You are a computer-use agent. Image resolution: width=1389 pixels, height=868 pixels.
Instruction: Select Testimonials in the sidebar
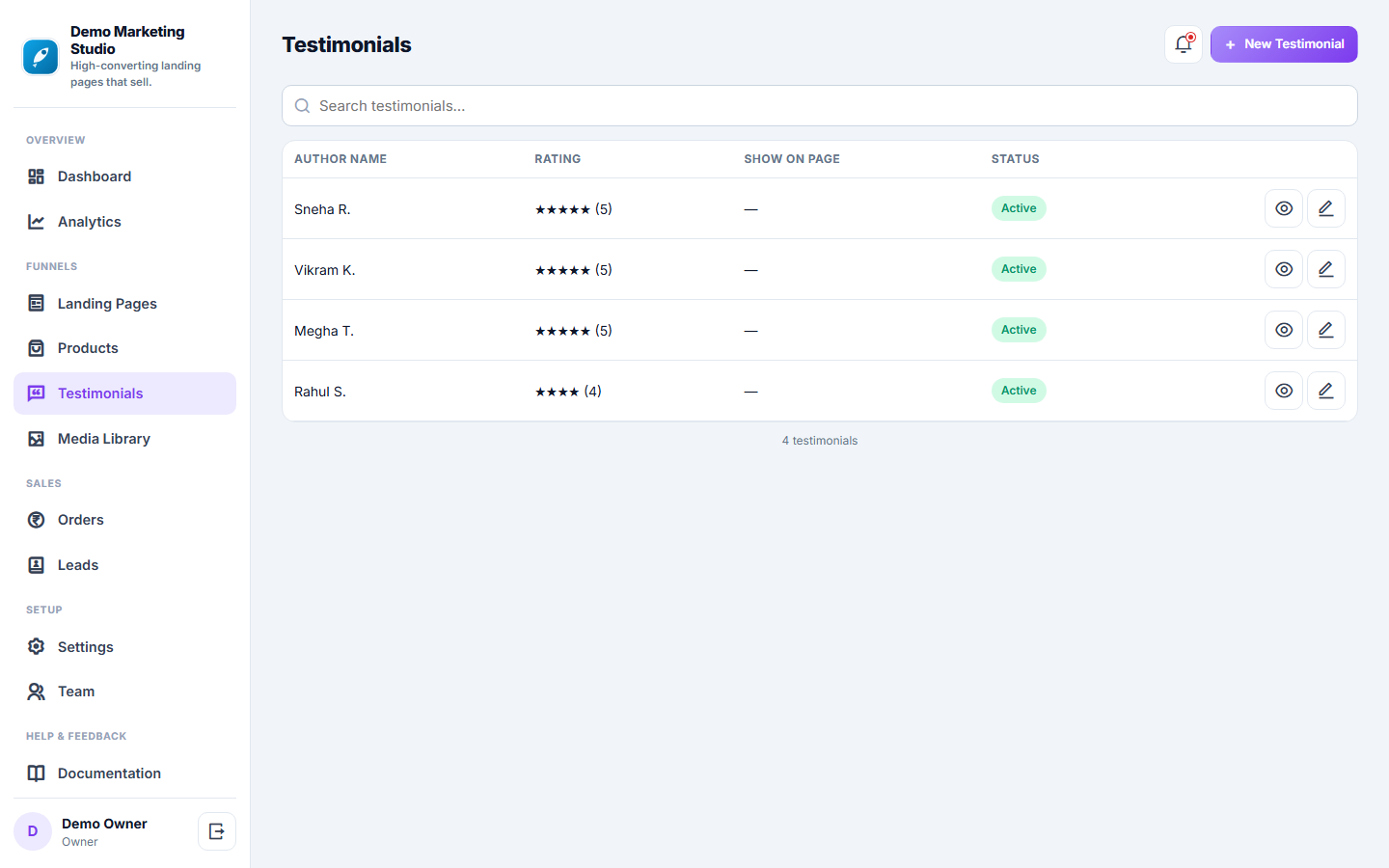(125, 393)
